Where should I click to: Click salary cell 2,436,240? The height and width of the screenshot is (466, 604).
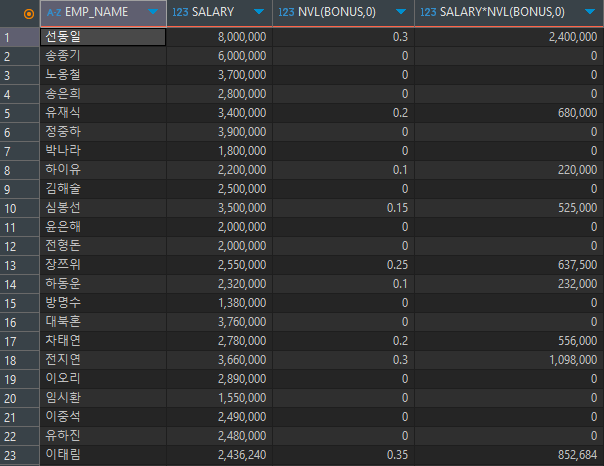[x=220, y=455]
